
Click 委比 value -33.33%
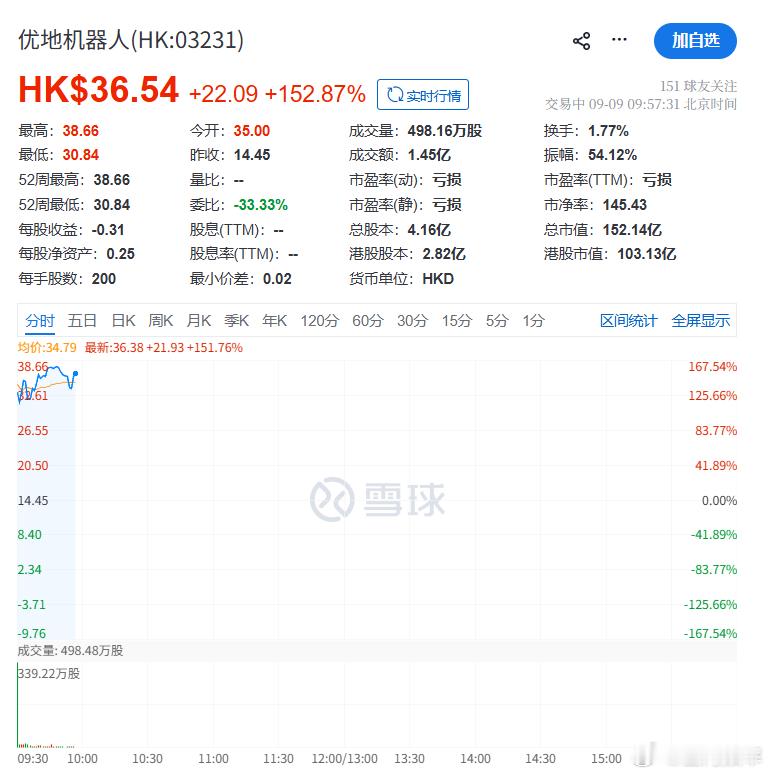[260, 205]
